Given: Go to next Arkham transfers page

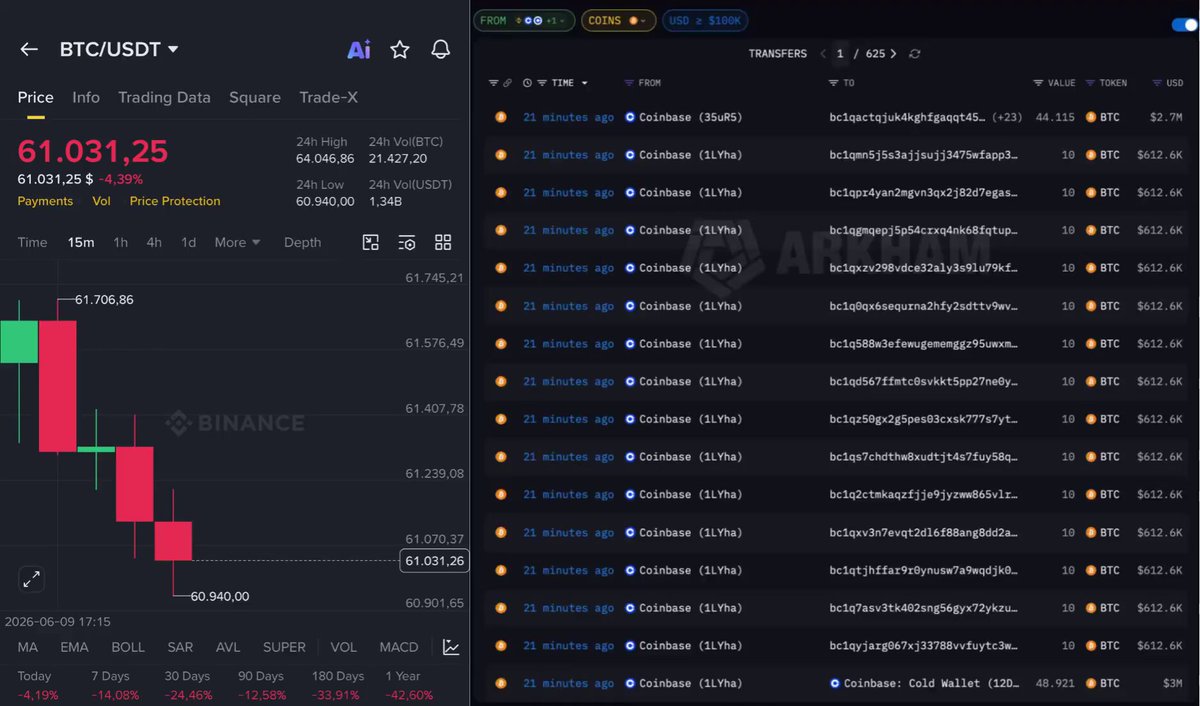Looking at the screenshot, I should (x=893, y=54).
